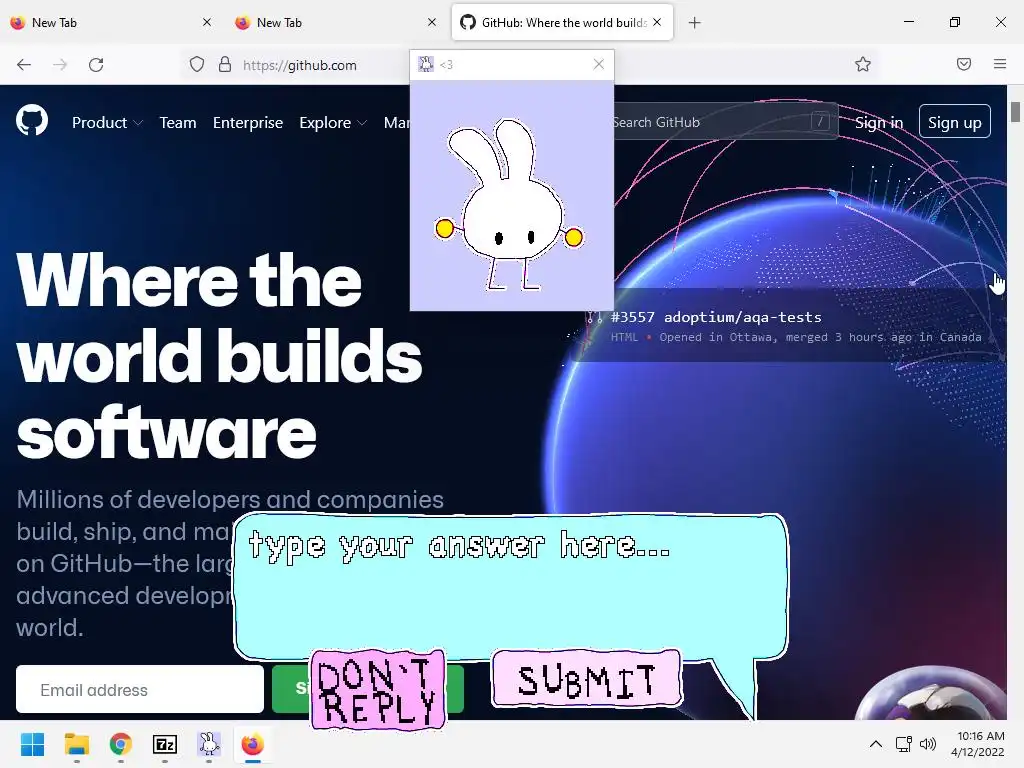Image resolution: width=1024 pixels, height=768 pixels.
Task: Open the Pocket save icon
Action: click(x=964, y=64)
